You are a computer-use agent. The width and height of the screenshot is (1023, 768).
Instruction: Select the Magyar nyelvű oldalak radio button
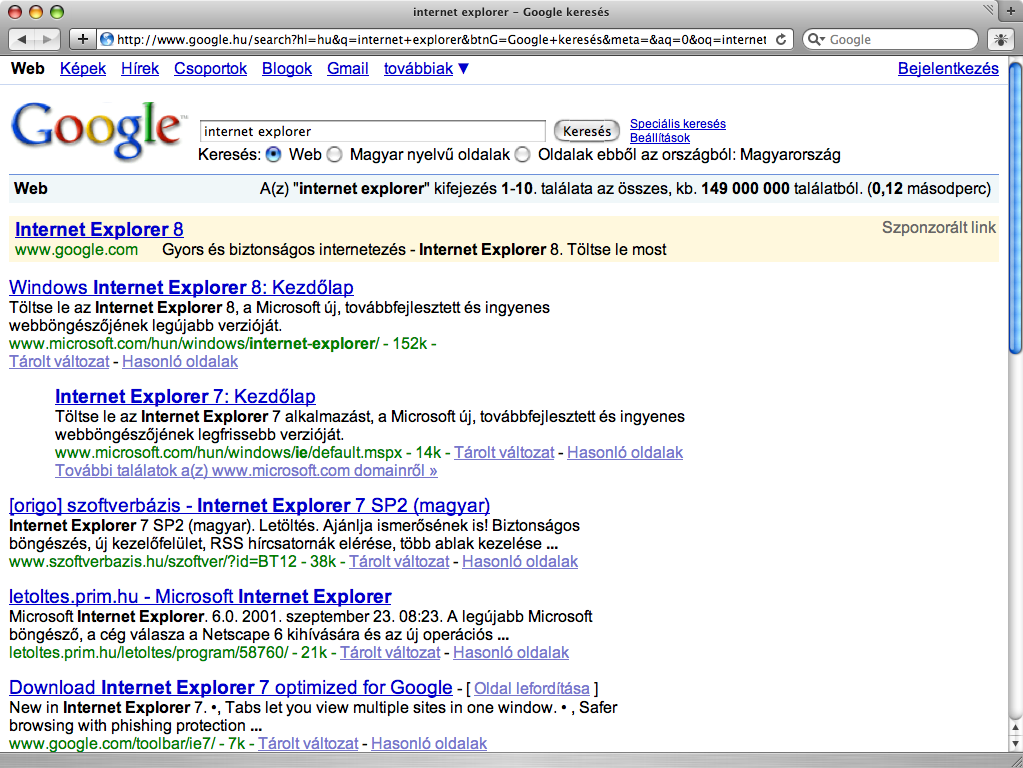pos(334,155)
